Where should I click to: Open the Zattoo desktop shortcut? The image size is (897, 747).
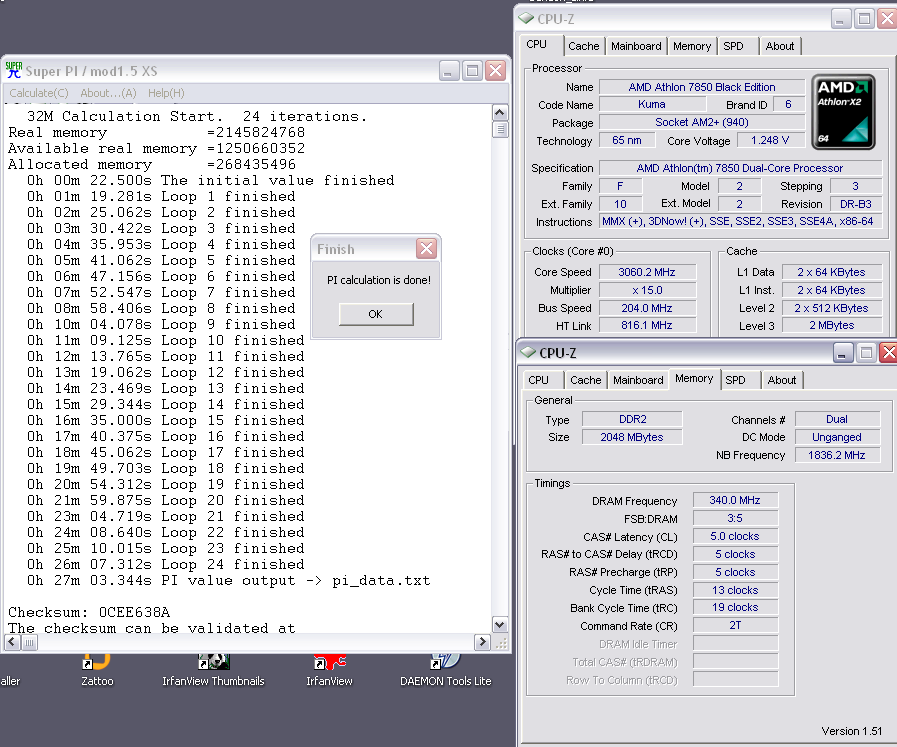click(97, 669)
